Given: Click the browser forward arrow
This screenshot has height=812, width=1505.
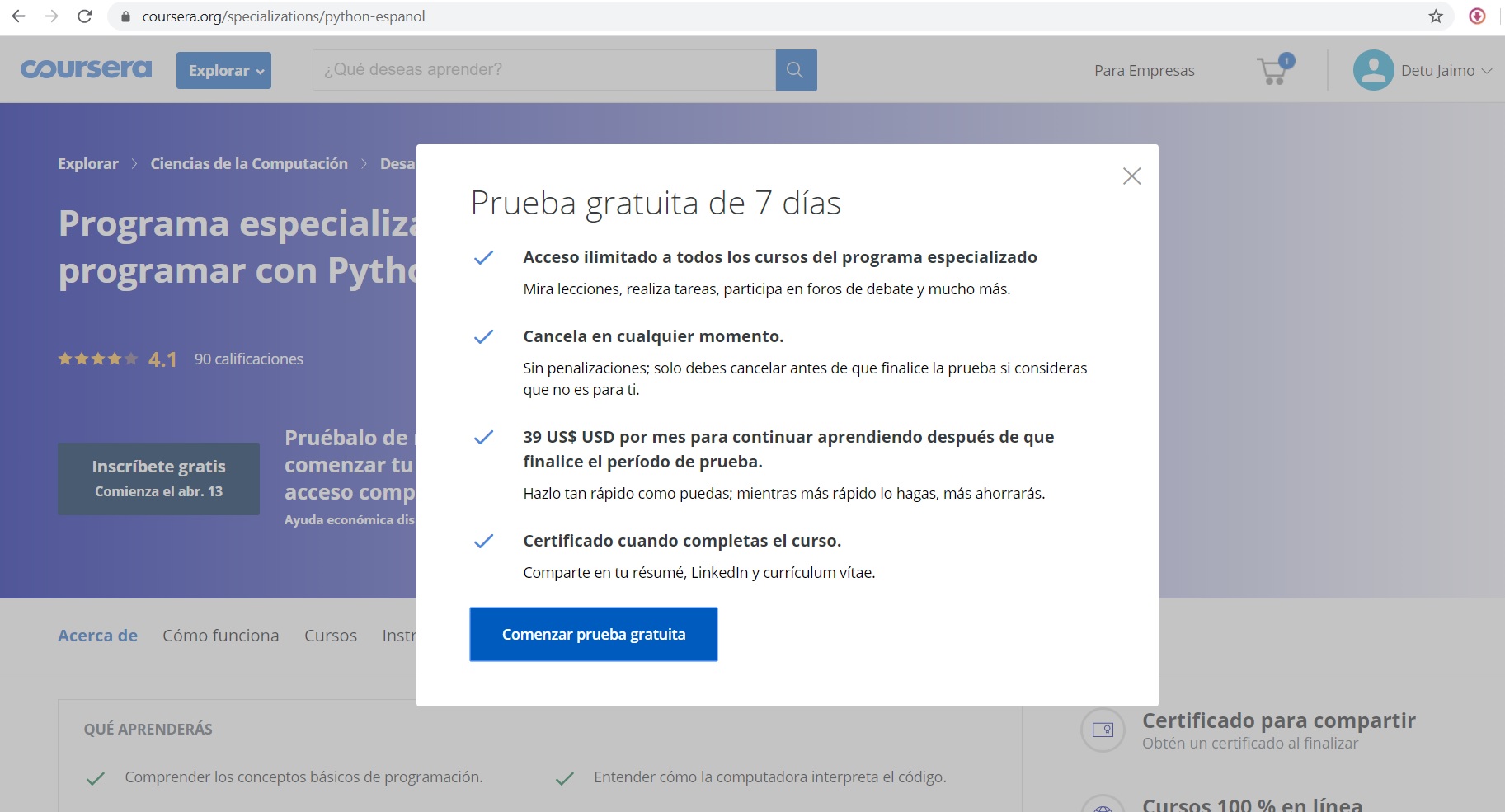Looking at the screenshot, I should pyautogui.click(x=51, y=16).
